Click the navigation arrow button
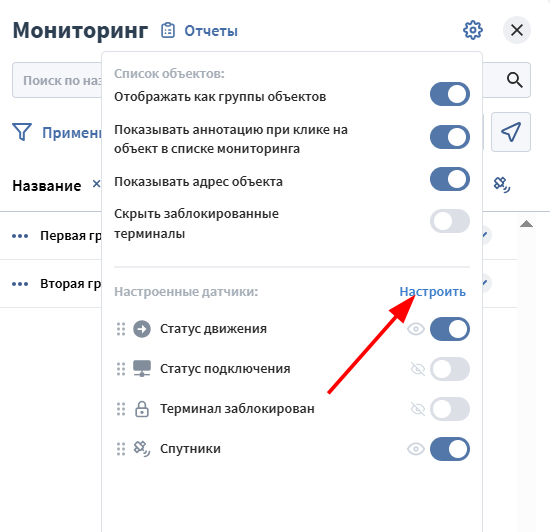550x532 pixels. coord(511,132)
